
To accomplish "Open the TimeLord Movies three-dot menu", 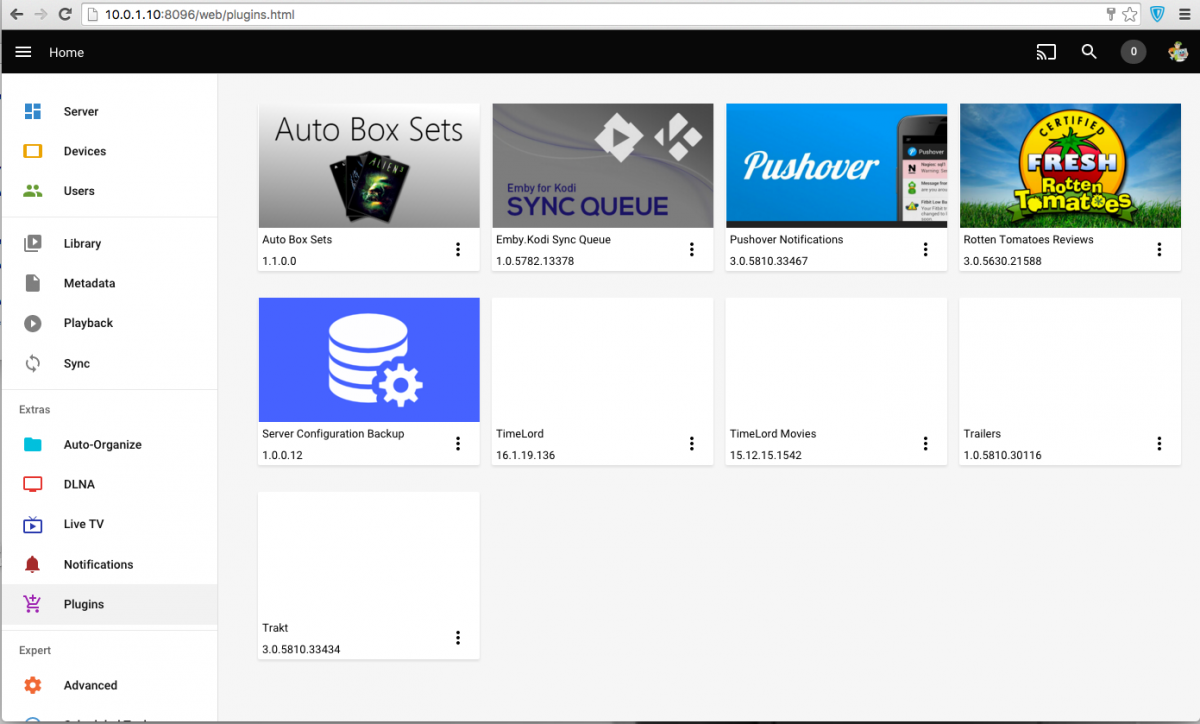I will (925, 443).
